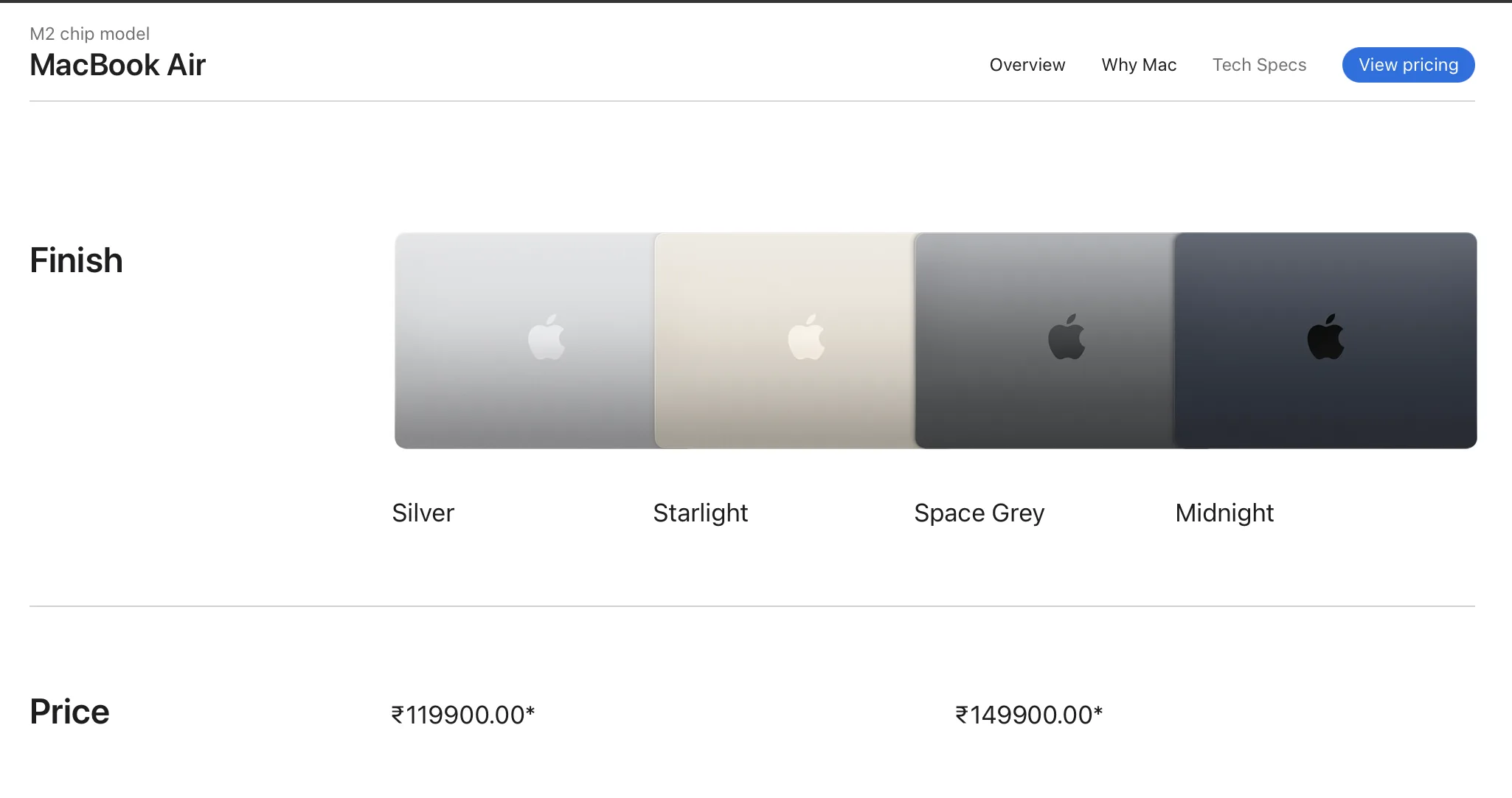Click the Midnight finish label

point(1224,513)
